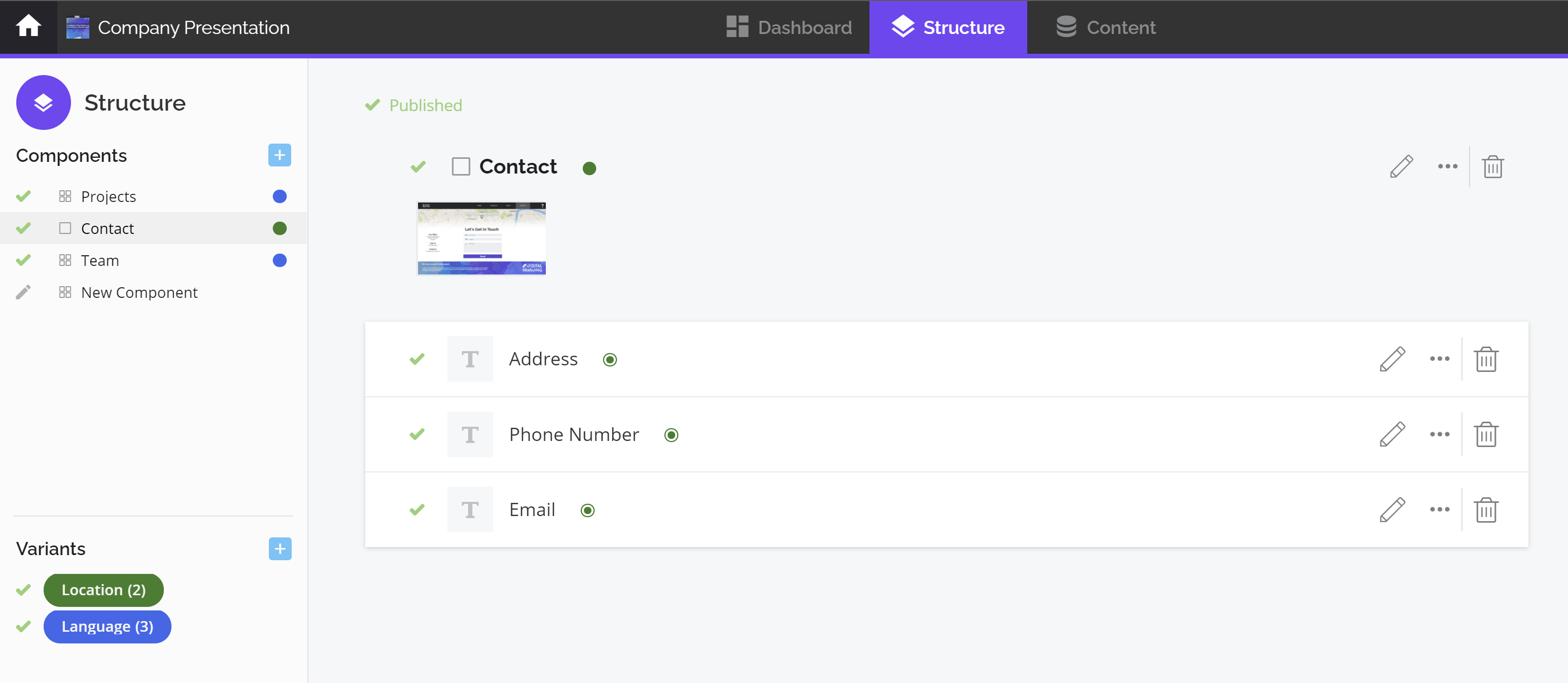Edit the Phone Number field pencil icon
Viewport: 1568px width, 683px height.
1392,434
